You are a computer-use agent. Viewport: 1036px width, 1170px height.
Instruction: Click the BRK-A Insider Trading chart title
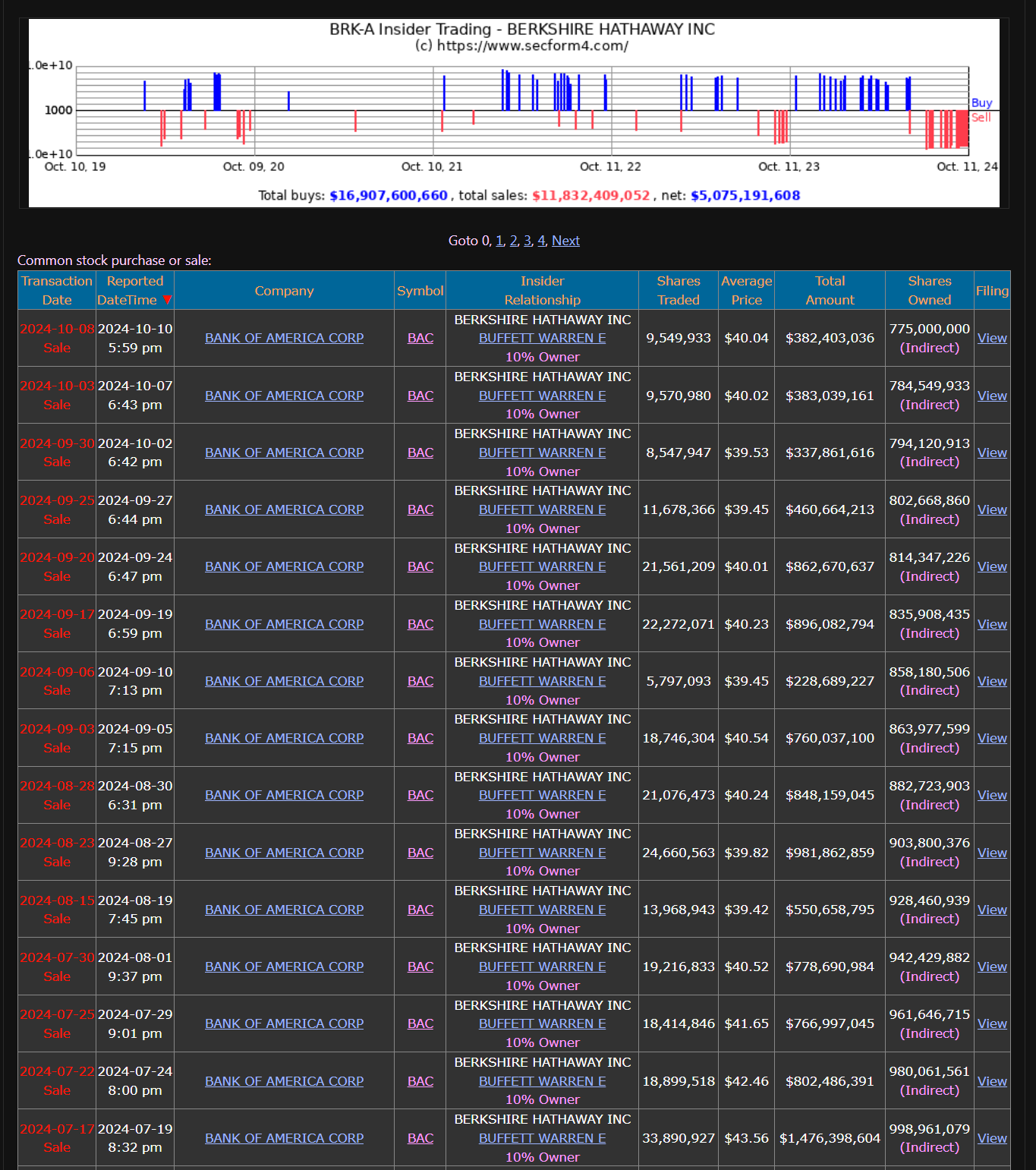522,29
